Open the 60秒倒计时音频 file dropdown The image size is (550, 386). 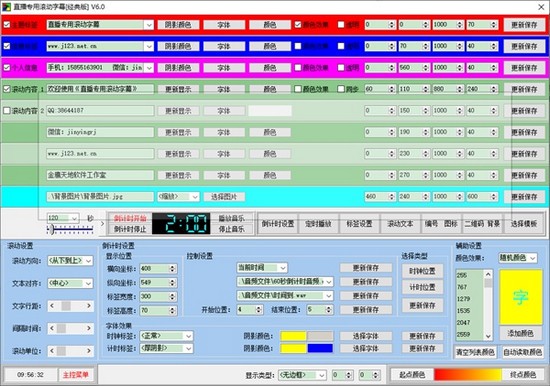coord(329,282)
